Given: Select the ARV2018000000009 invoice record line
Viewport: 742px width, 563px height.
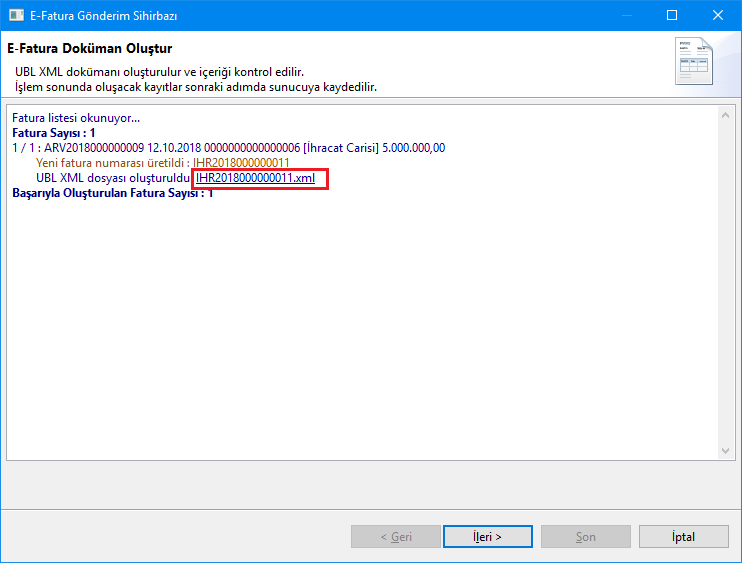Looking at the screenshot, I should [x=228, y=148].
